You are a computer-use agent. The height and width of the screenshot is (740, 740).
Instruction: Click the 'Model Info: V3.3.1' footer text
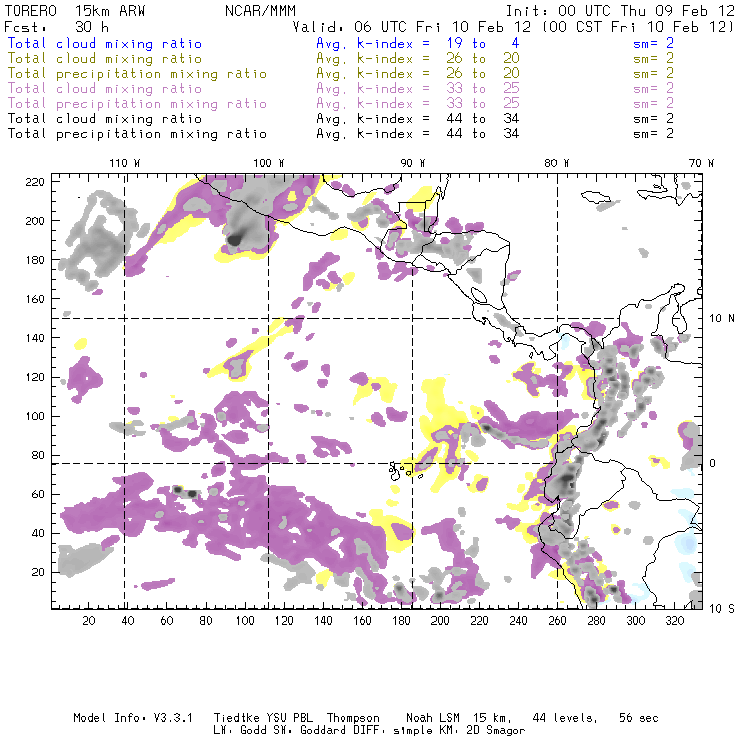click(133, 718)
